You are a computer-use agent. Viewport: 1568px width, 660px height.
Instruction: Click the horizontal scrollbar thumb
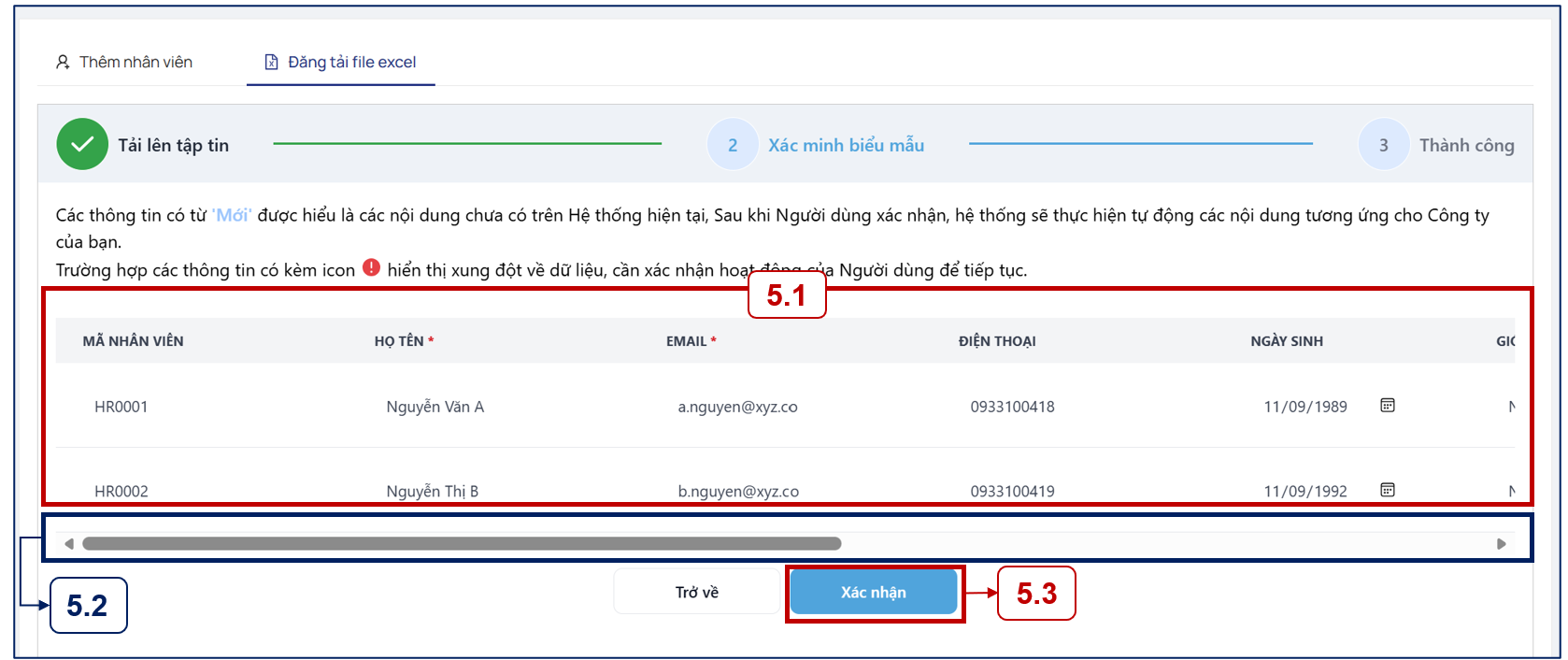pos(462,543)
